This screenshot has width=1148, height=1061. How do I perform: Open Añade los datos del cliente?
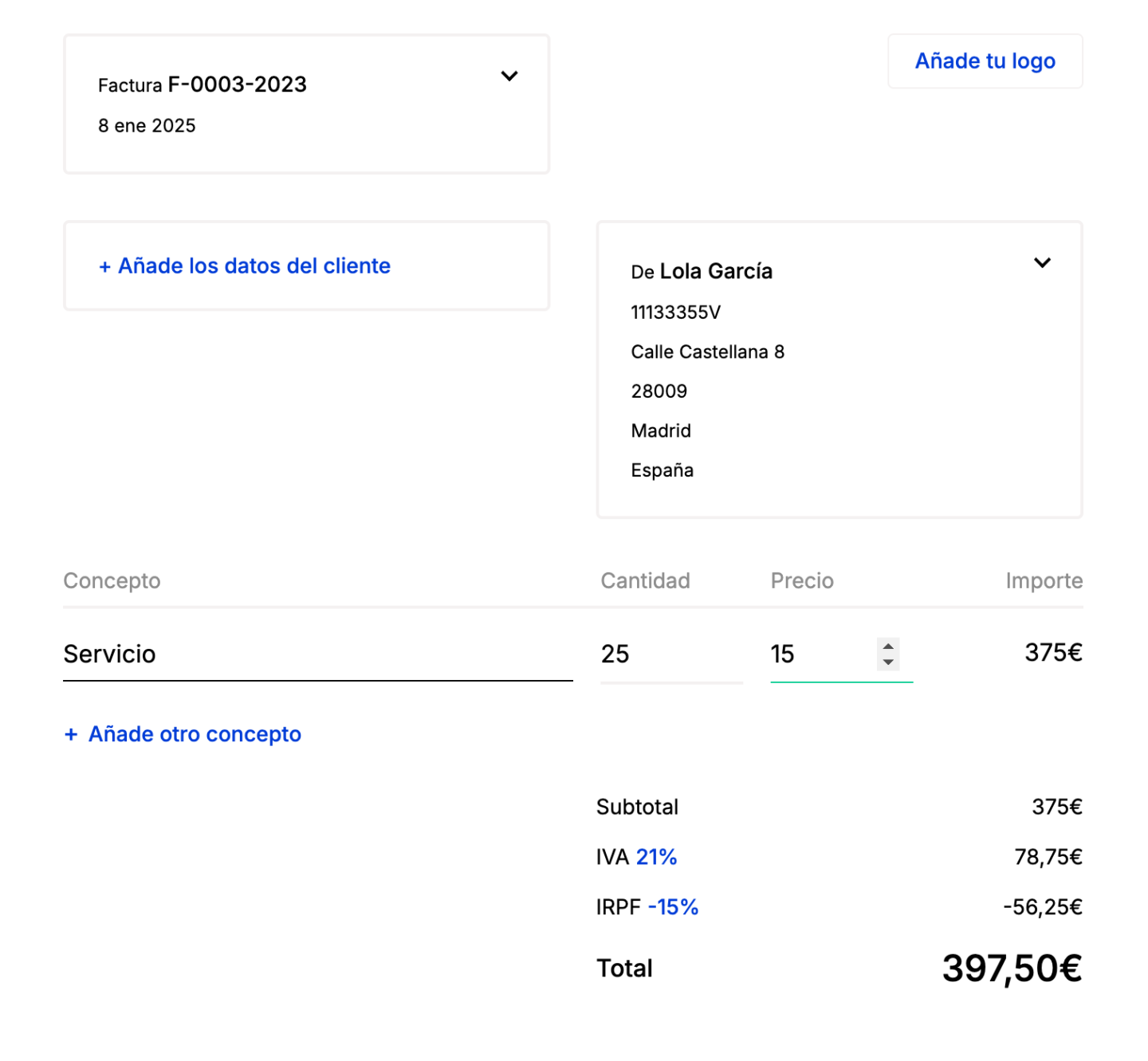tap(245, 266)
